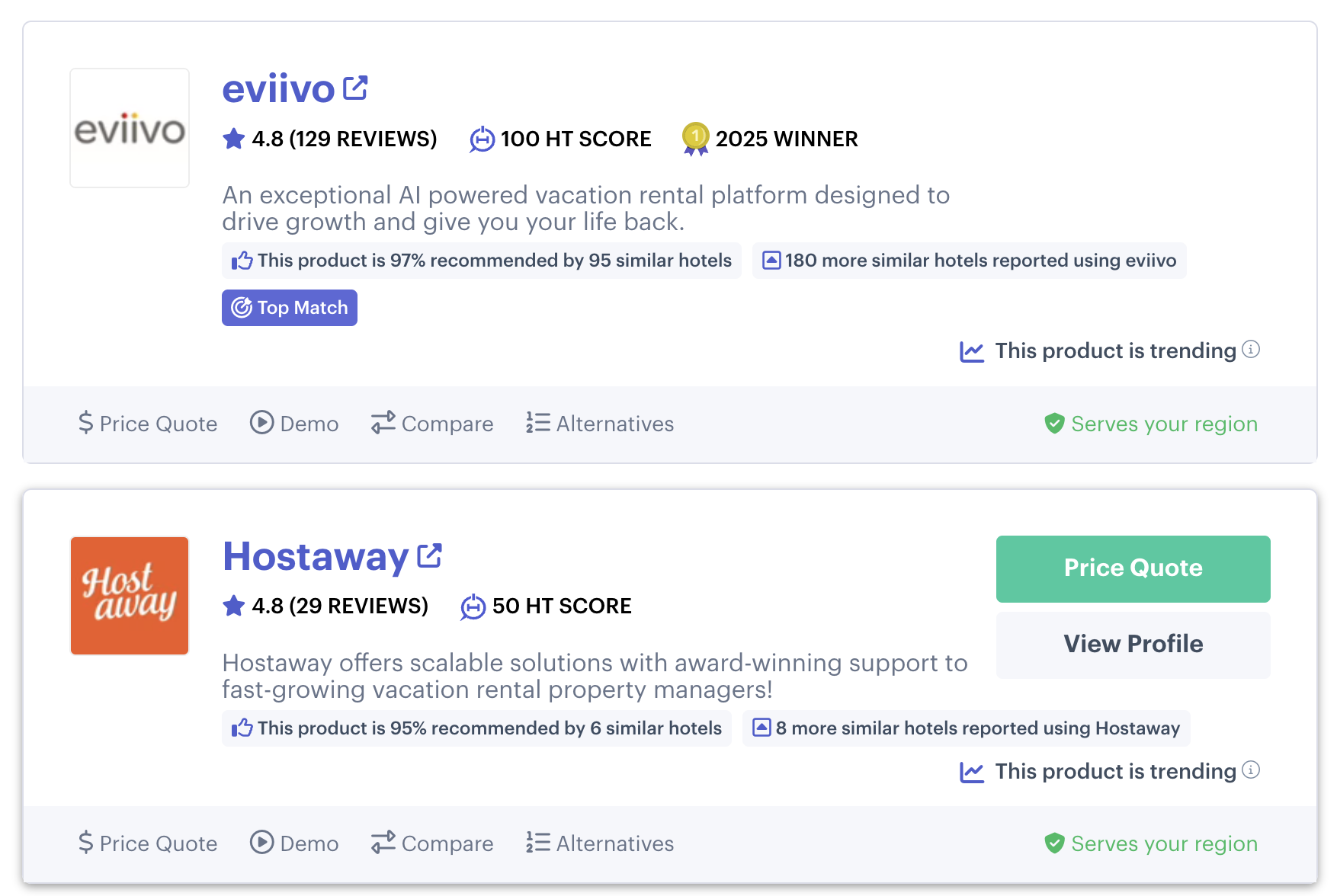Click the thumbs-up icon in 97% recommended badge
This screenshot has width=1337, height=896.
[x=242, y=261]
